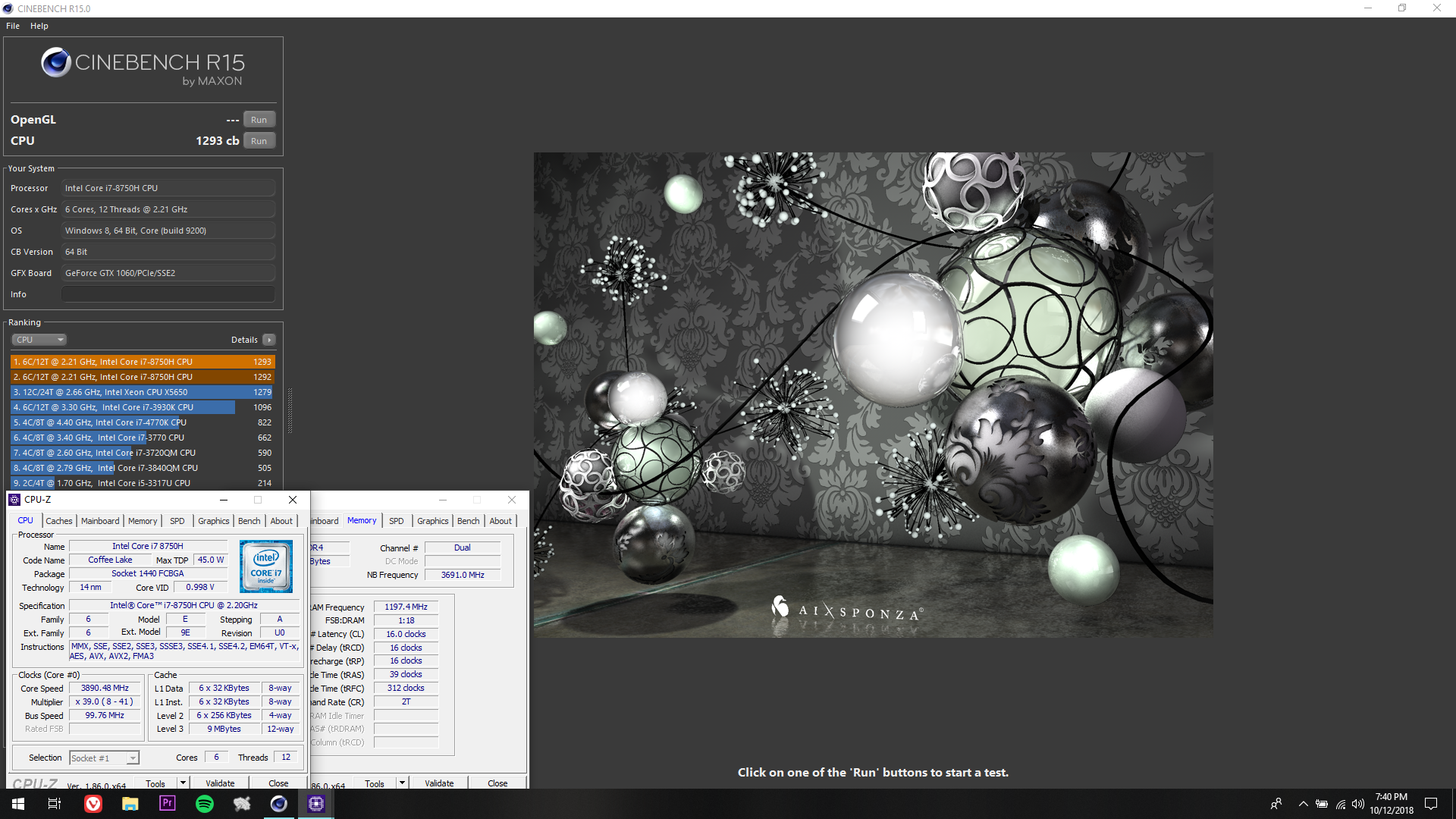The image size is (1456, 819).
Task: Select ranking row Xeon CPU X5650
Action: click(x=143, y=392)
